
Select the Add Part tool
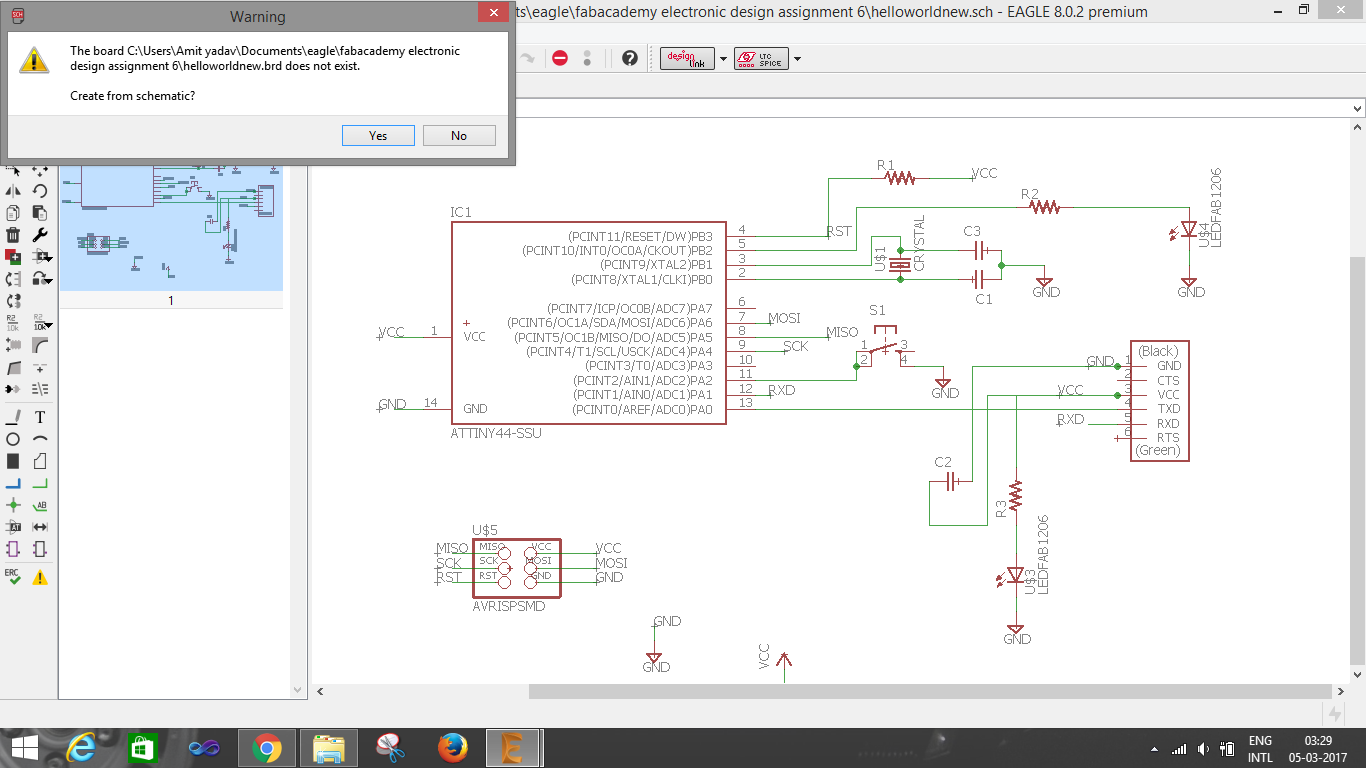point(13,257)
